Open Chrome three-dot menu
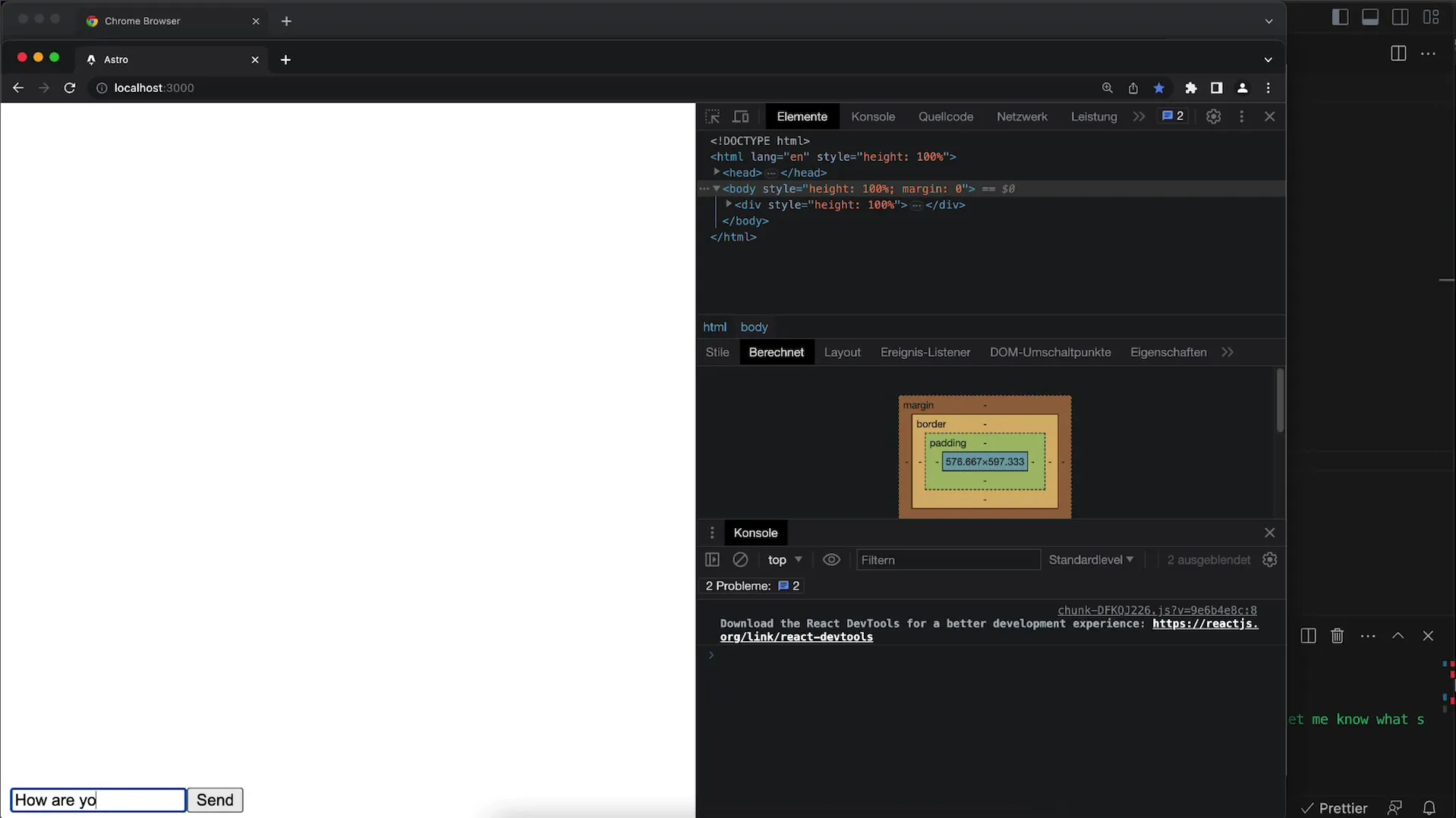Viewport: 1456px width, 818px height. point(1268,88)
